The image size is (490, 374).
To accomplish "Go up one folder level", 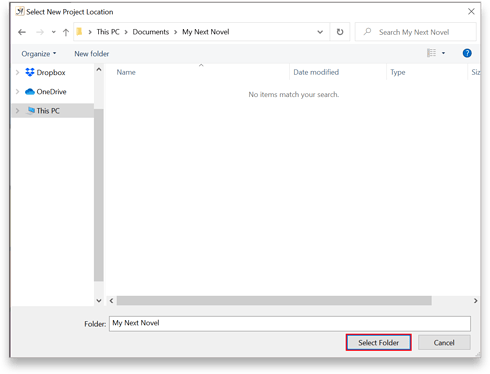I will (66, 32).
